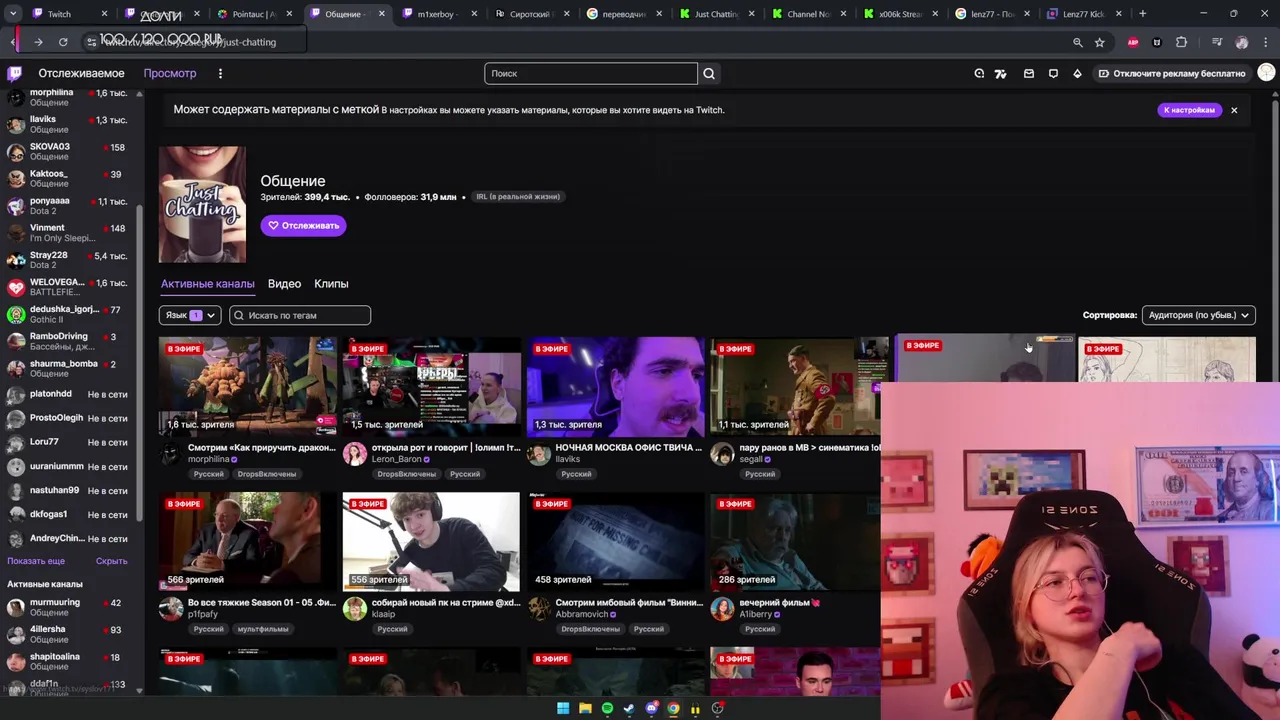
Task: Dismiss the labeled-content notice with X
Action: (1234, 110)
